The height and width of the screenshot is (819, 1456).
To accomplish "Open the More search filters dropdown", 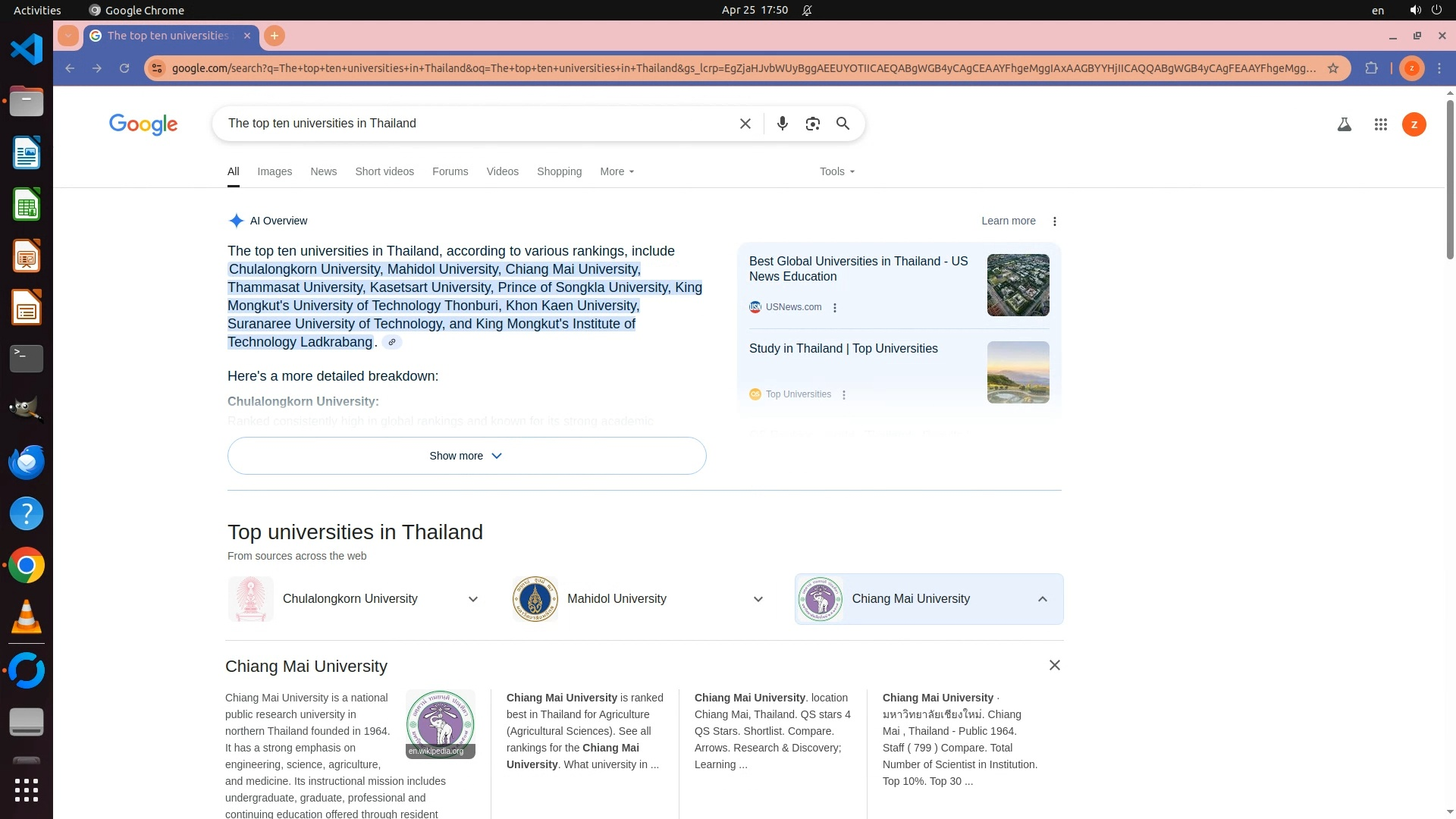I will [617, 171].
